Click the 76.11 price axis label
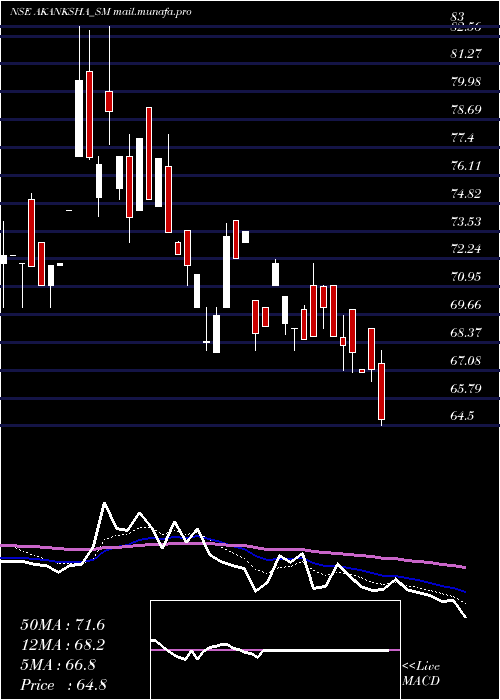This screenshot has width=500, height=700. tap(467, 166)
